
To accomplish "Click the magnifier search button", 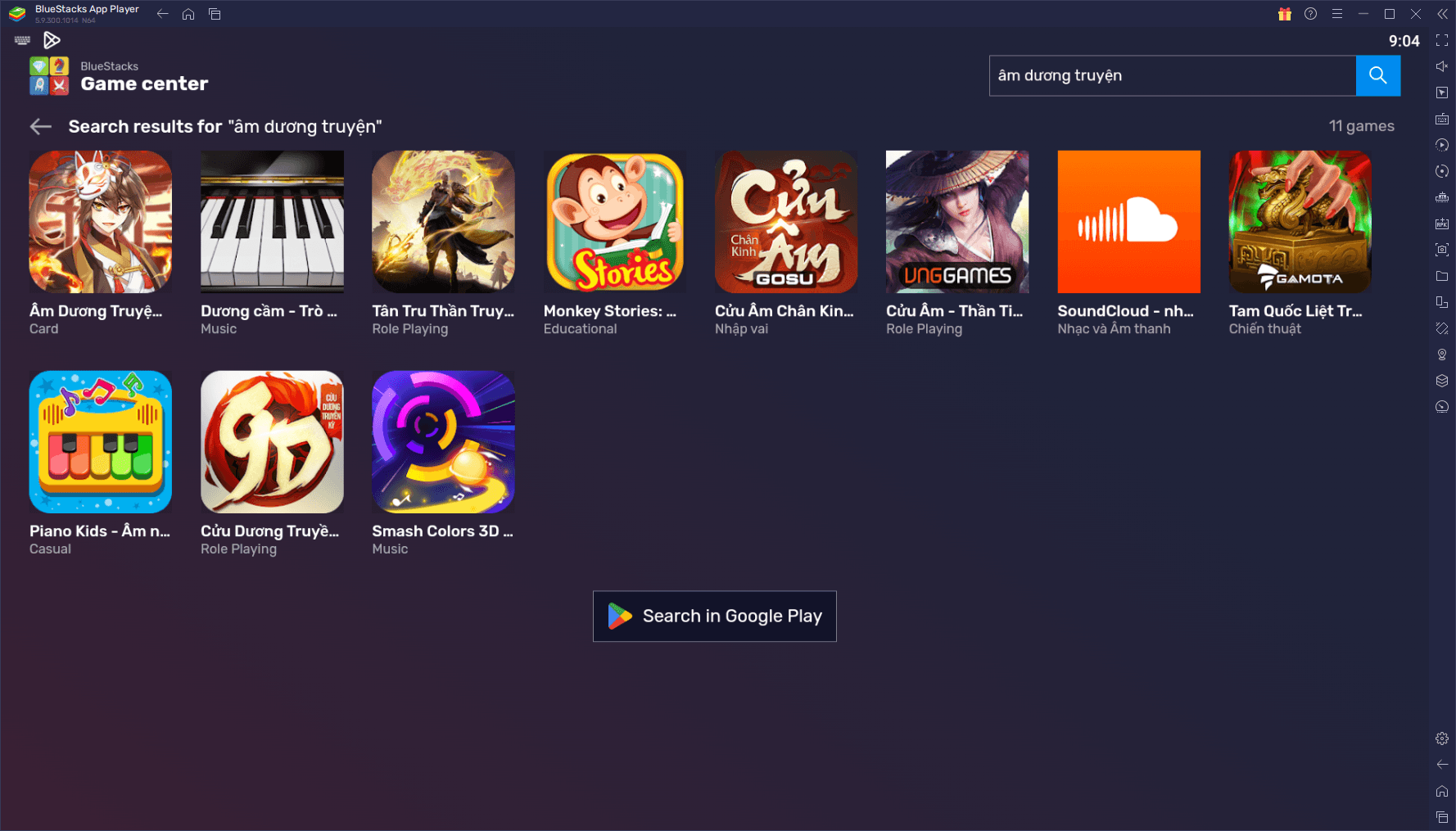I will pos(1377,75).
